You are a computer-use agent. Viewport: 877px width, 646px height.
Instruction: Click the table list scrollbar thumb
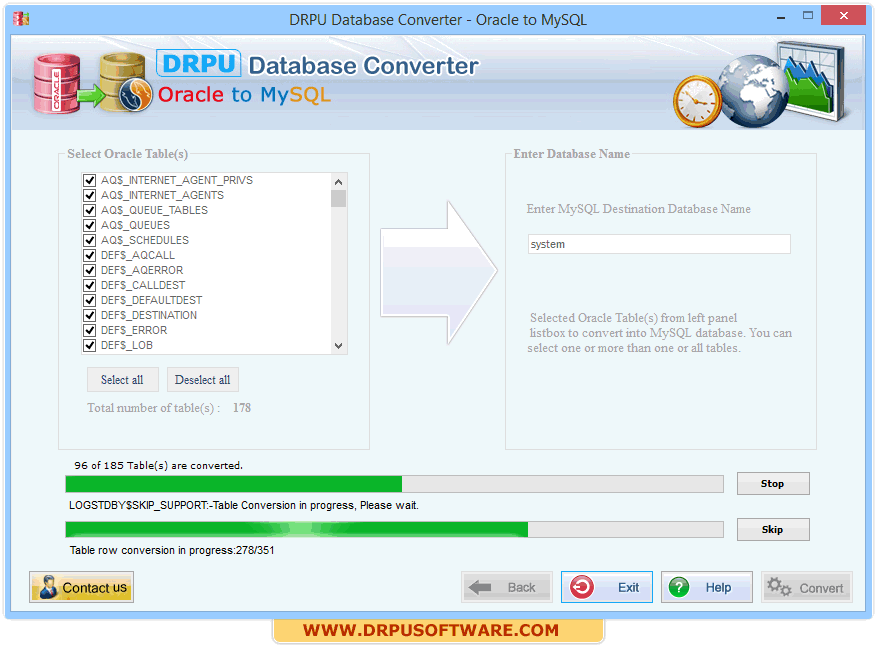[x=338, y=199]
